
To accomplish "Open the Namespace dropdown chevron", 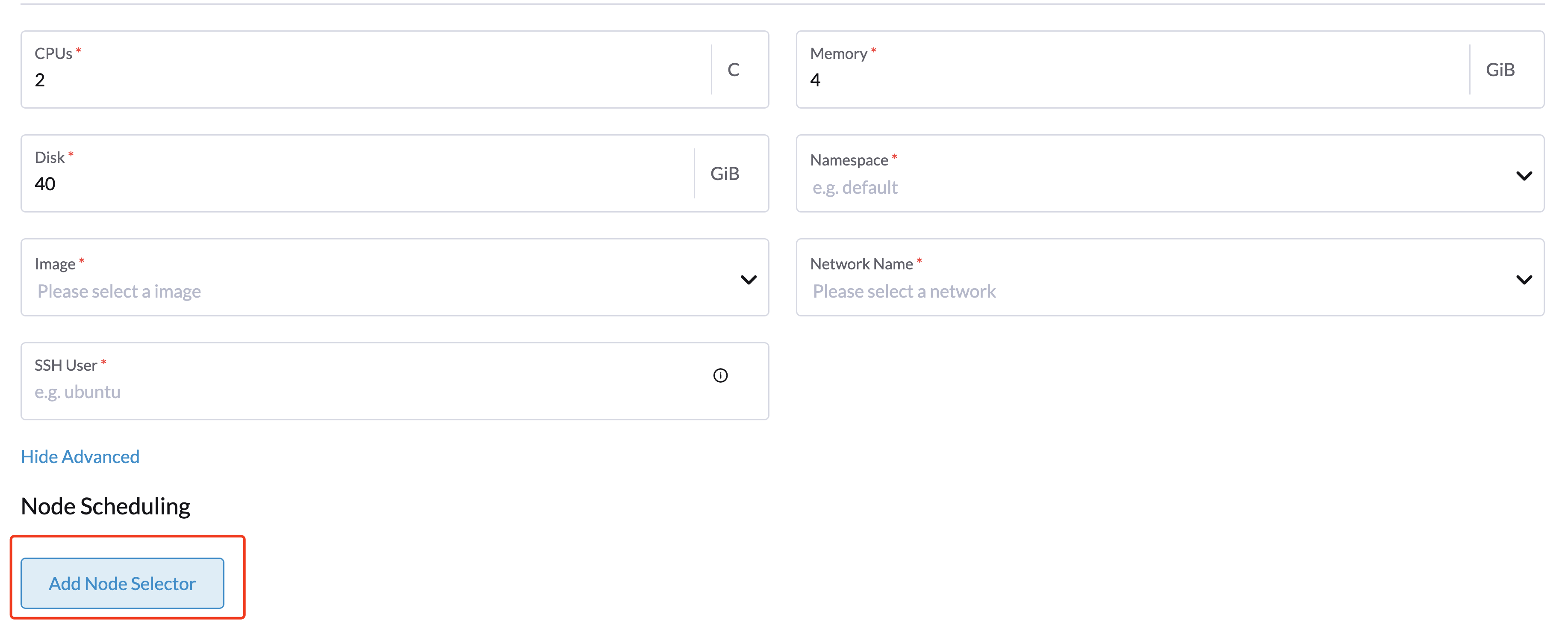I will (1525, 176).
